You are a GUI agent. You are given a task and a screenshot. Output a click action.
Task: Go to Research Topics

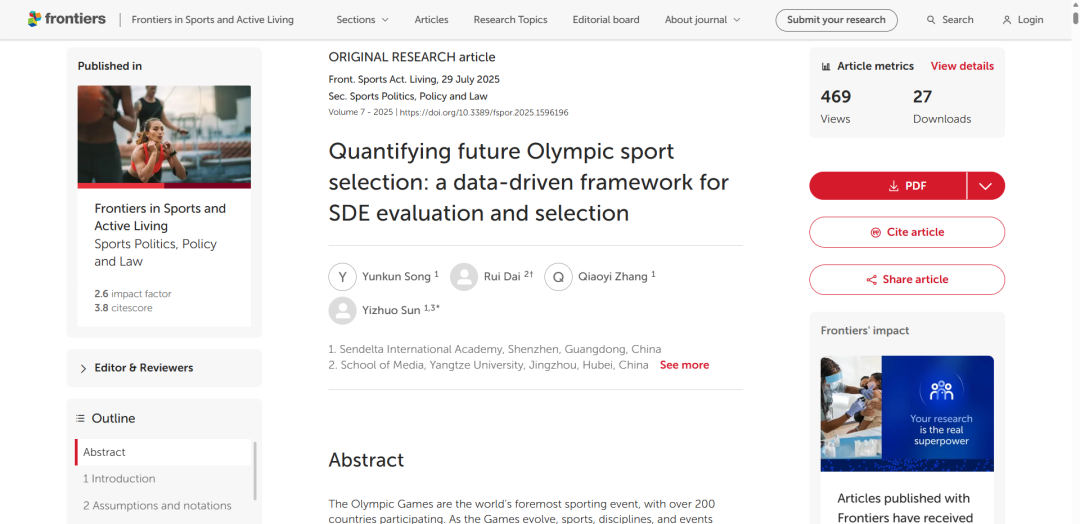coord(510,20)
